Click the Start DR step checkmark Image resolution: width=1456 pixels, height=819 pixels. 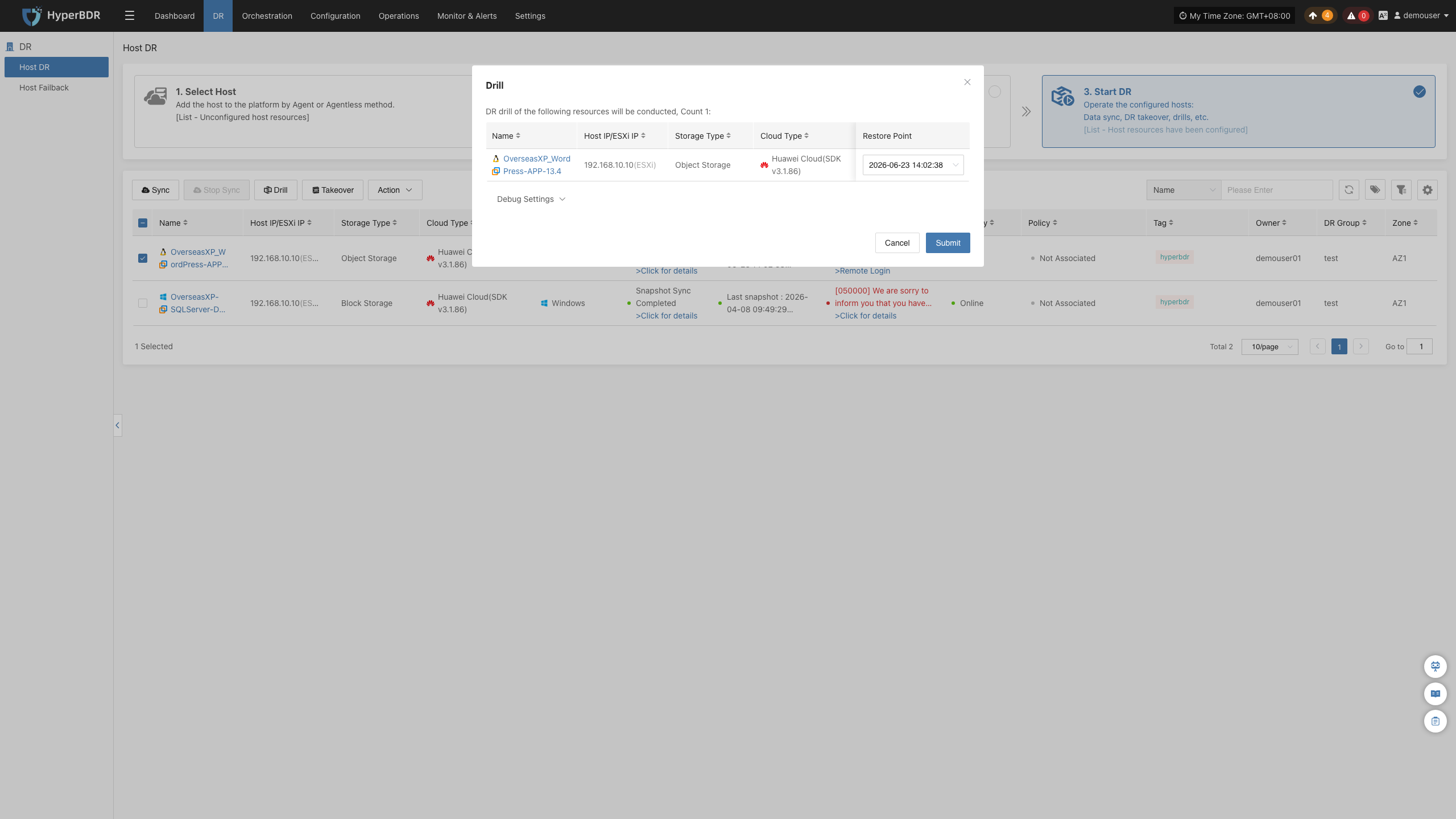point(1420,92)
